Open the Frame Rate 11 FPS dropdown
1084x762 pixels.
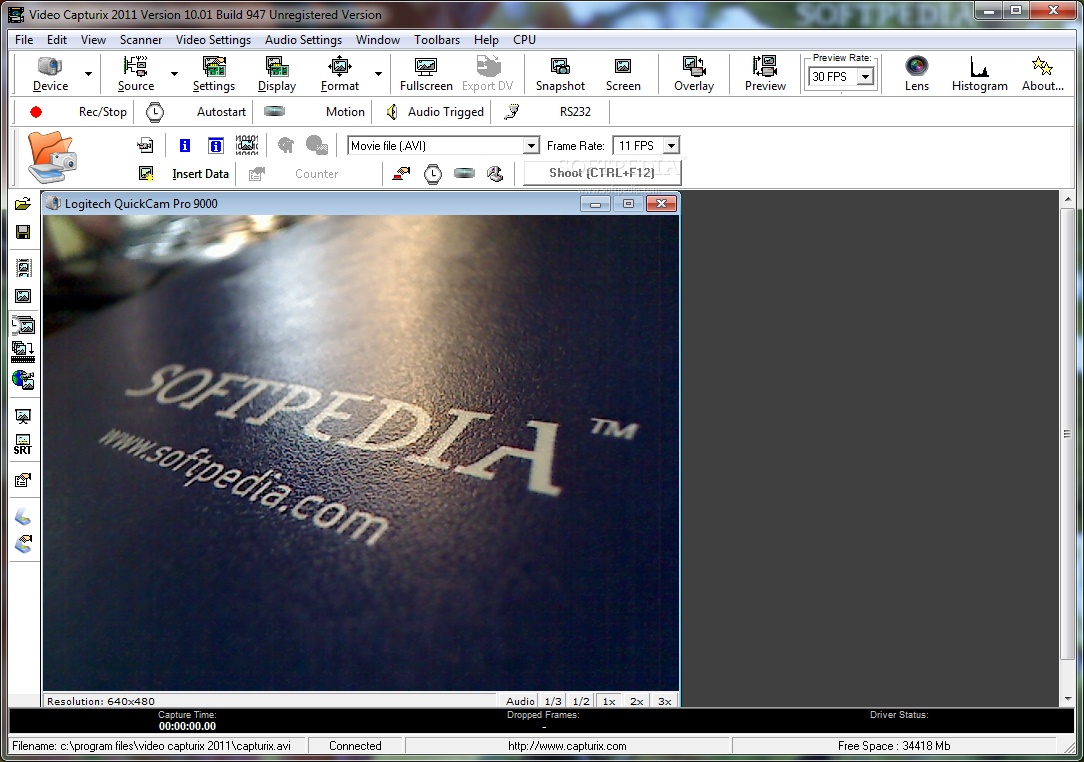[671, 146]
